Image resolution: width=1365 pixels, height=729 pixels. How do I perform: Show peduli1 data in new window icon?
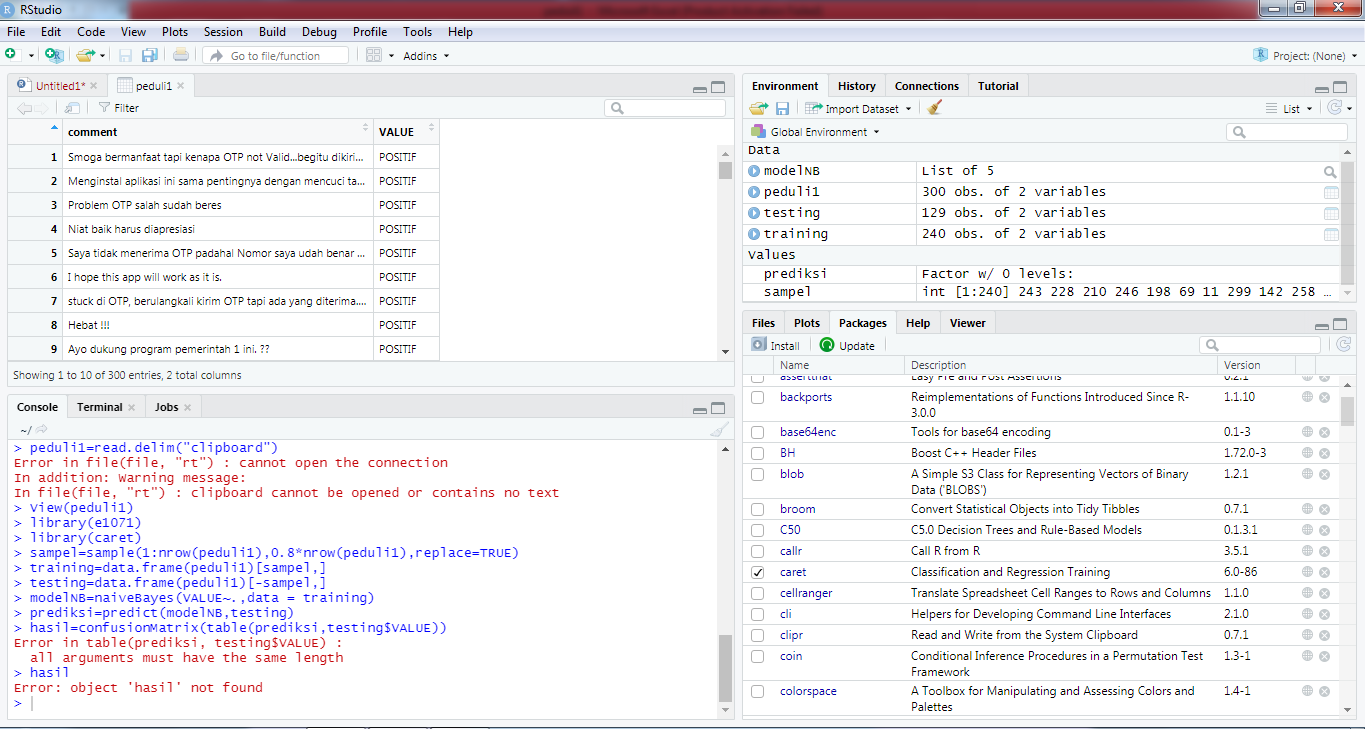point(72,107)
